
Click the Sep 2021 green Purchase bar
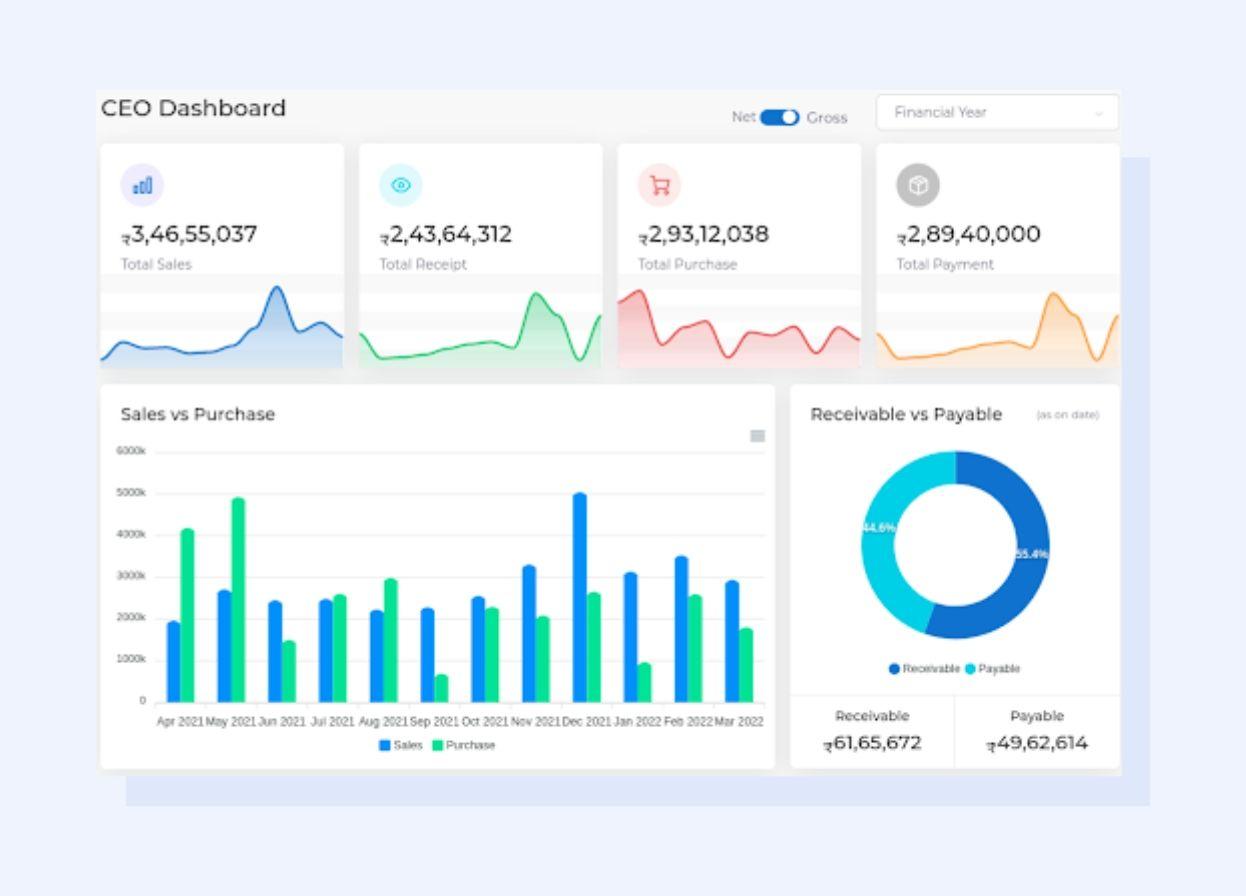point(441,688)
